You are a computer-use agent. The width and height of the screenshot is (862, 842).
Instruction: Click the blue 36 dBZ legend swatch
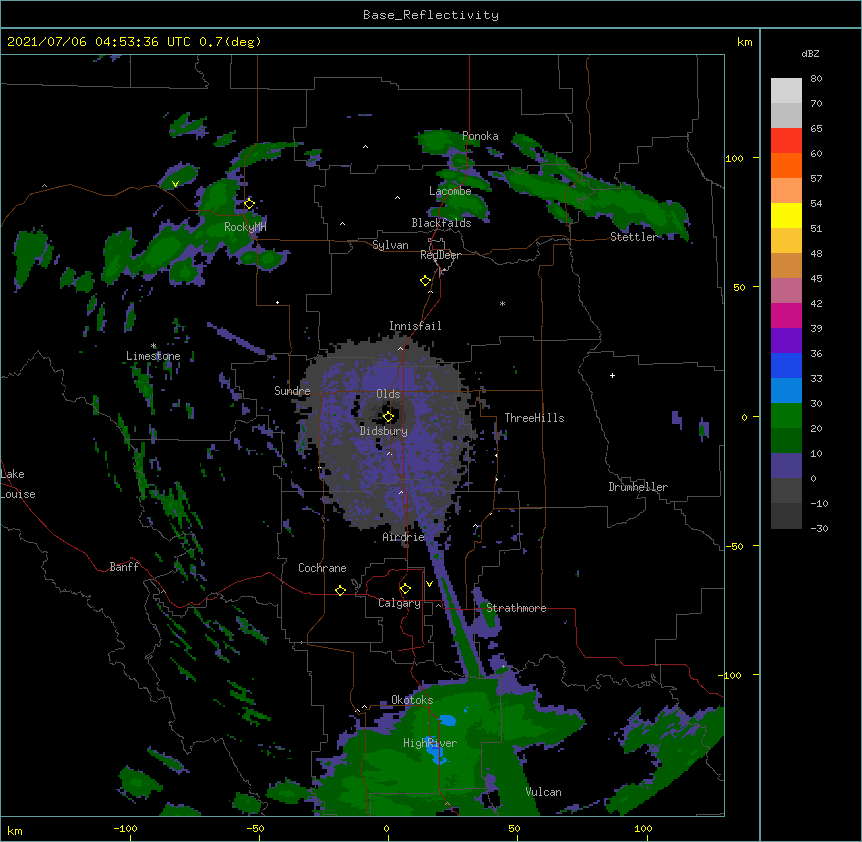(786, 365)
